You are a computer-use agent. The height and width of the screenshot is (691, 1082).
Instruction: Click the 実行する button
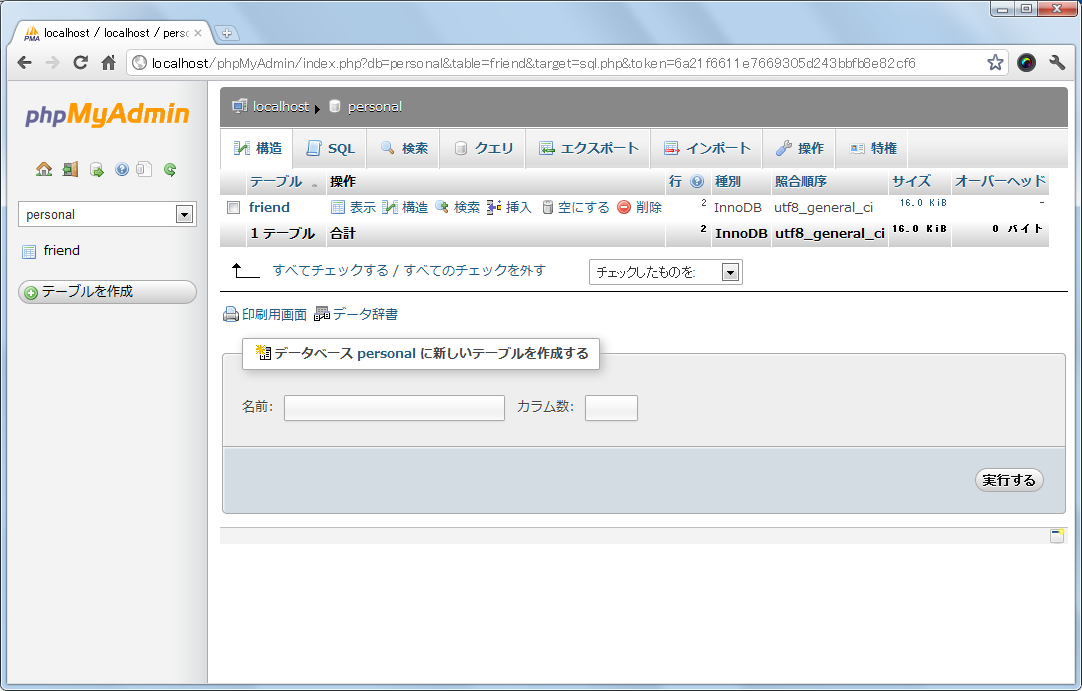(1009, 480)
